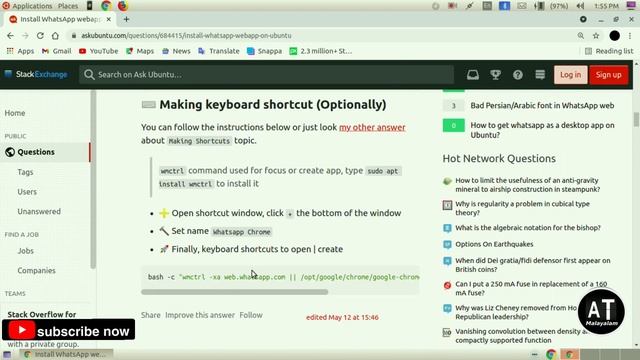The width and height of the screenshot is (640, 360).
Task: Open the Stack Exchange site switcher icon
Action: (x=540, y=75)
